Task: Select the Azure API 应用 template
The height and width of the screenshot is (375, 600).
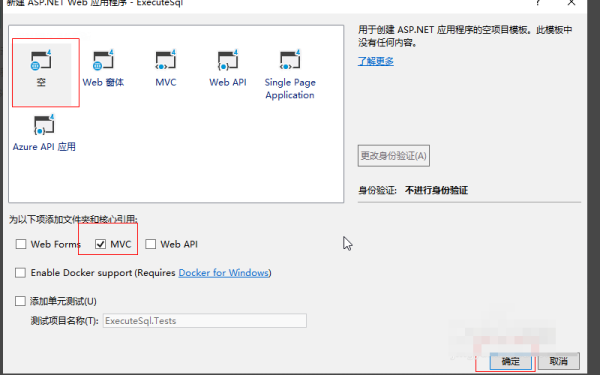Action: coord(44,133)
